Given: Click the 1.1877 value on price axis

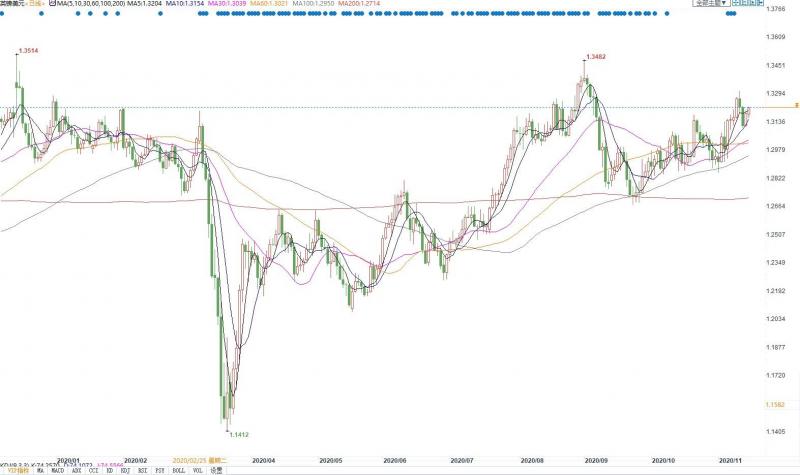Looking at the screenshot, I should pyautogui.click(x=775, y=347).
